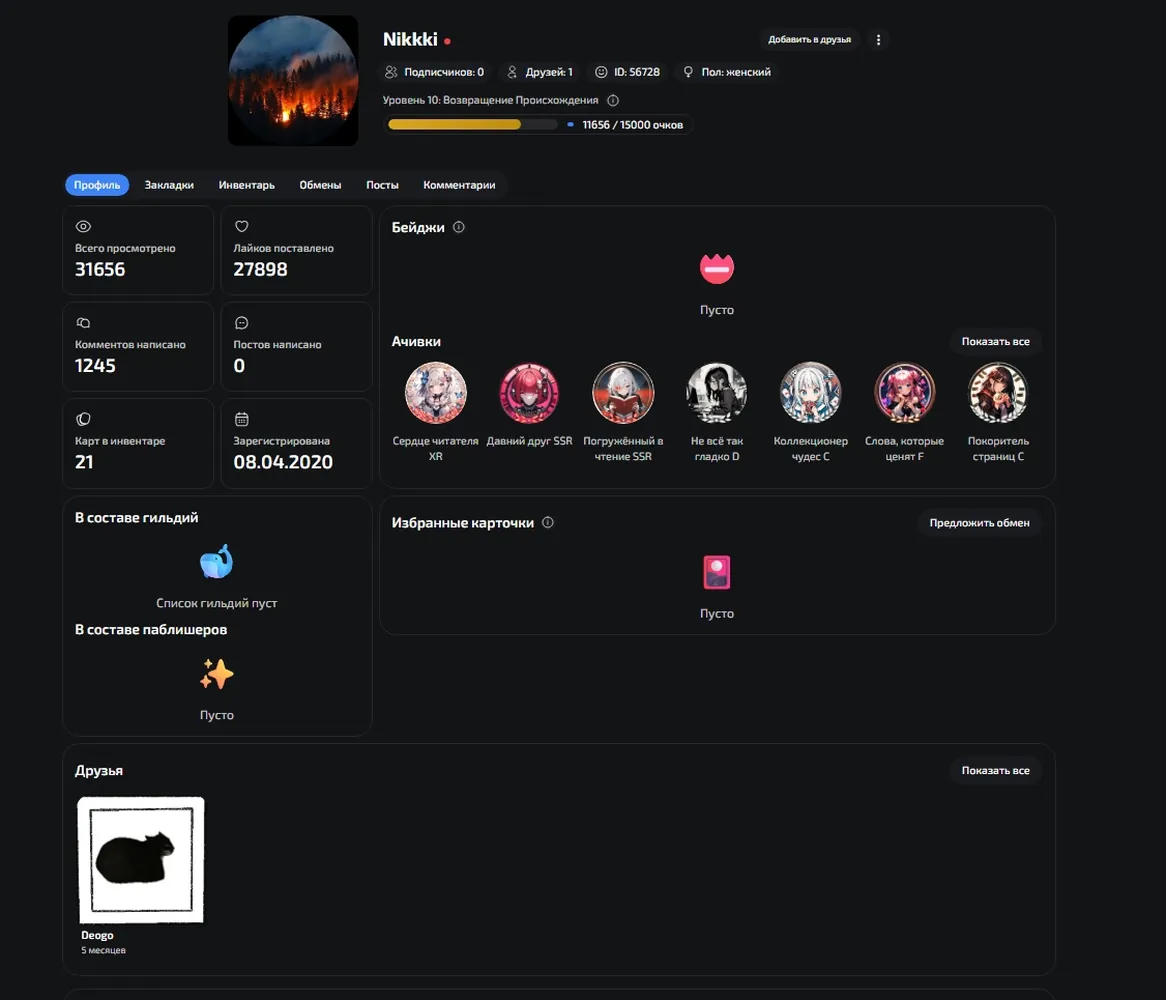Viewport: 1166px width, 1000px height.
Task: Click the info icon next to Бейджи
Action: [x=459, y=227]
